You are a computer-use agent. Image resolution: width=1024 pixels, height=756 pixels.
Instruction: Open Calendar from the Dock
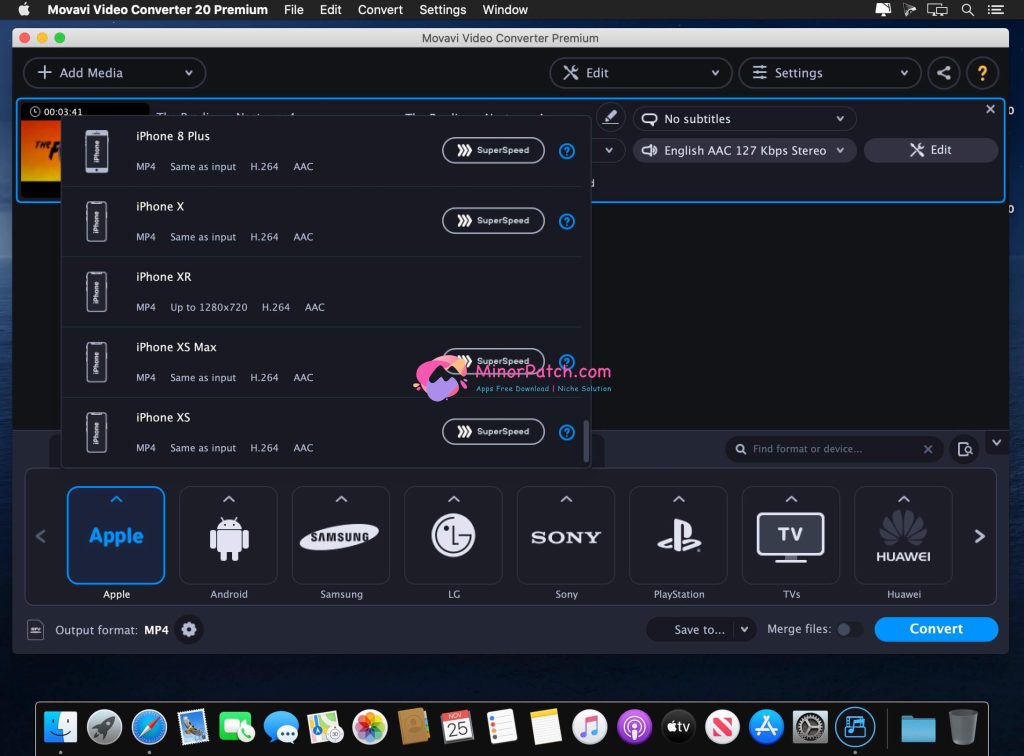click(x=458, y=727)
